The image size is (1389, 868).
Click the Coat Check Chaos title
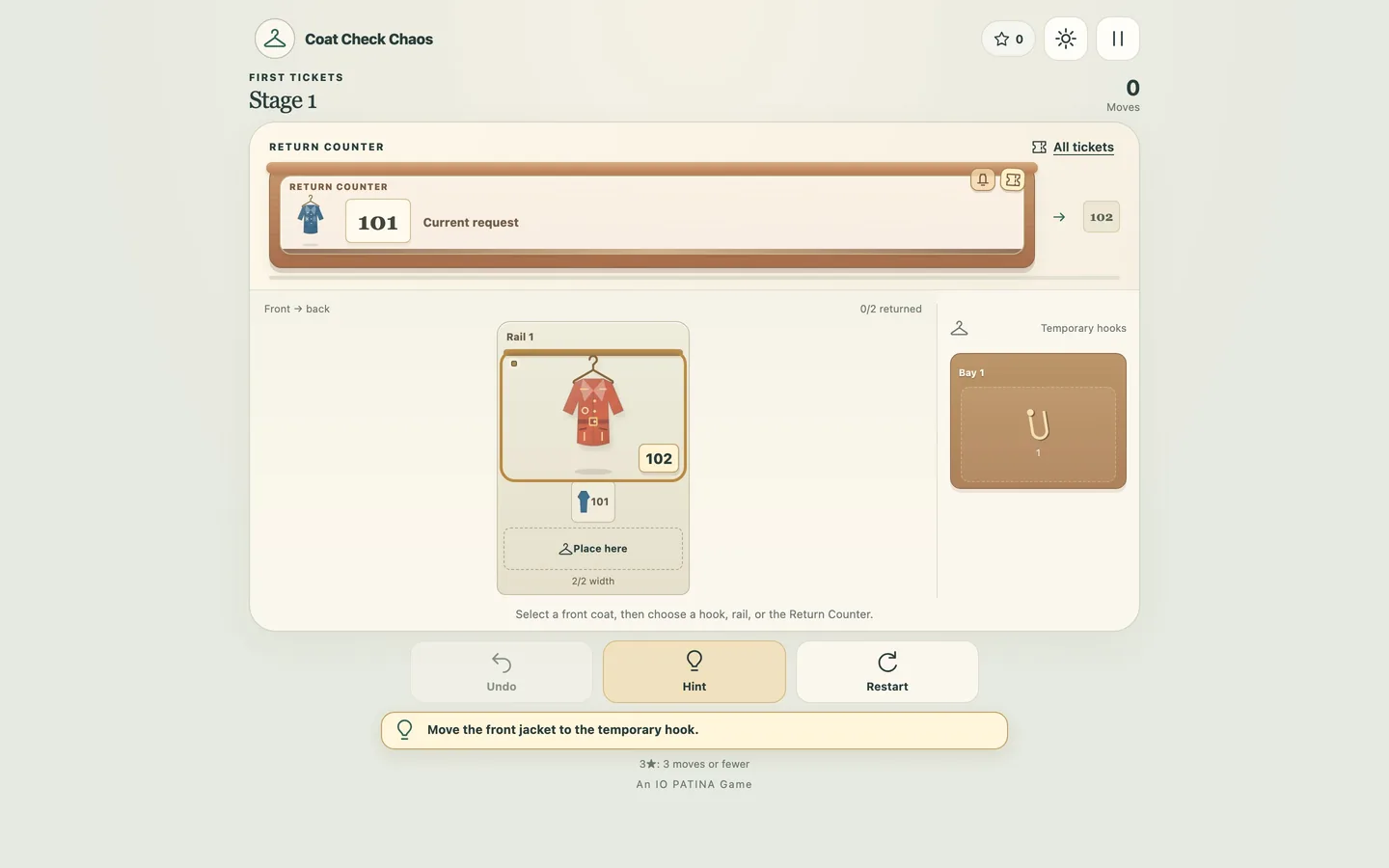[x=368, y=39]
